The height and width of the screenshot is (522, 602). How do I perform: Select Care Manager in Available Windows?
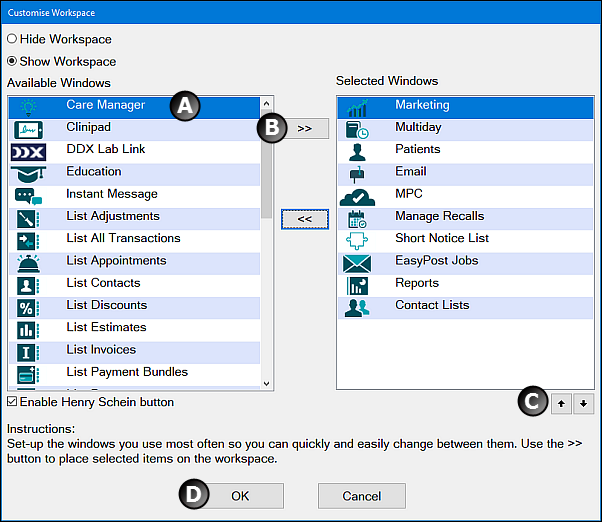point(134,107)
